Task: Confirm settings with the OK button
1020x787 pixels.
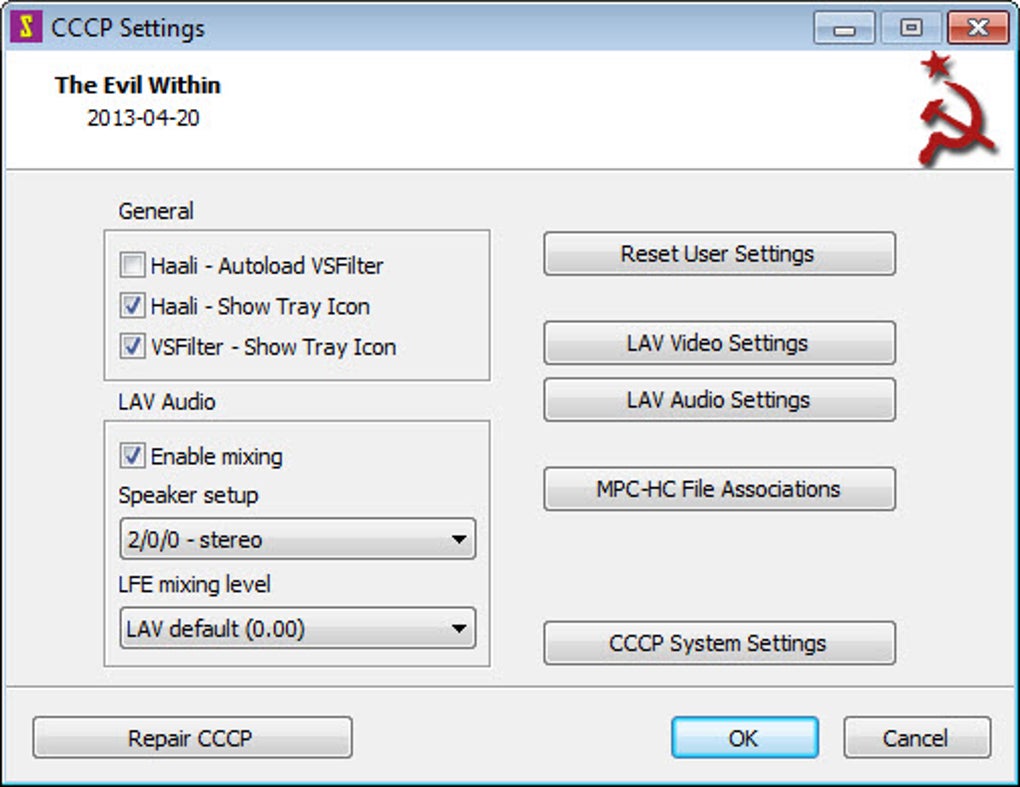Action: tap(744, 739)
